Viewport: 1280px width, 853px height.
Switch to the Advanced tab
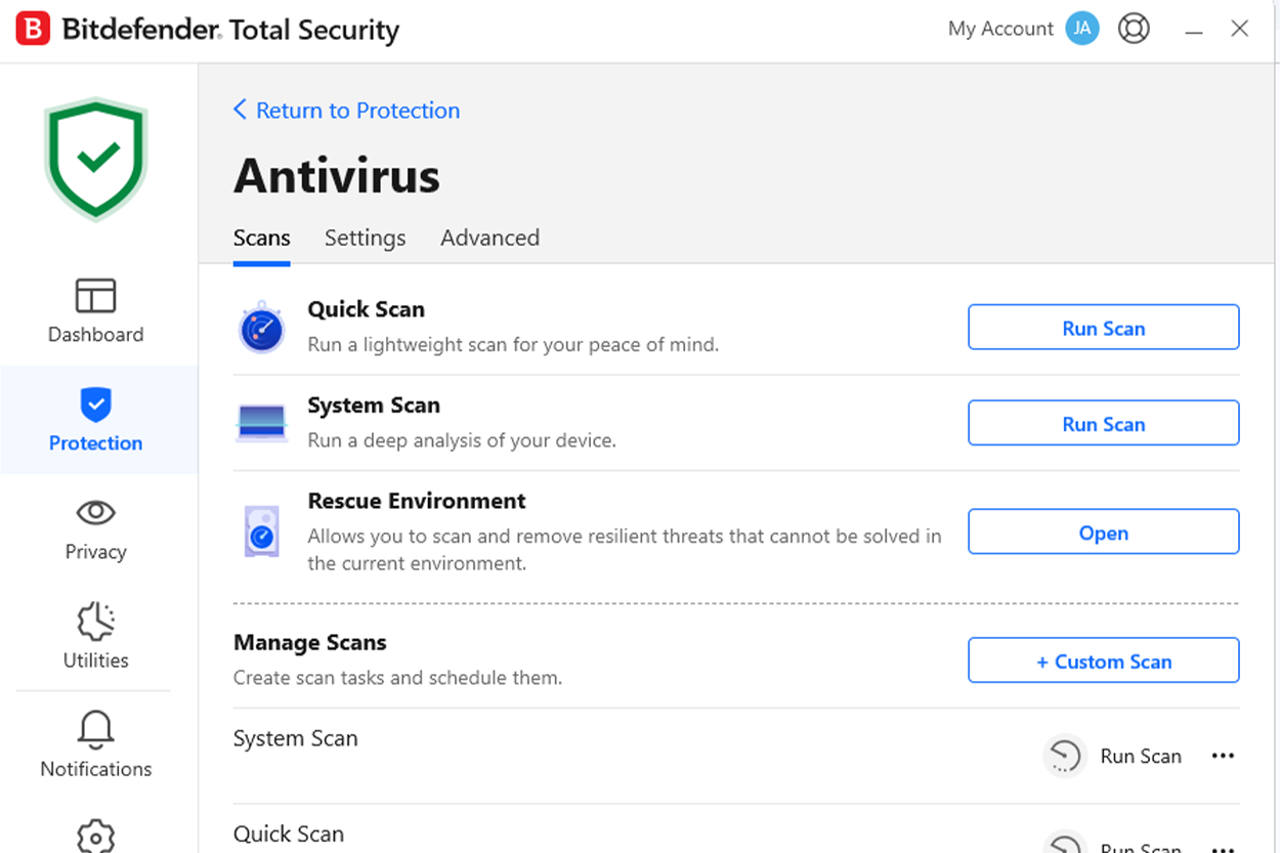click(490, 238)
